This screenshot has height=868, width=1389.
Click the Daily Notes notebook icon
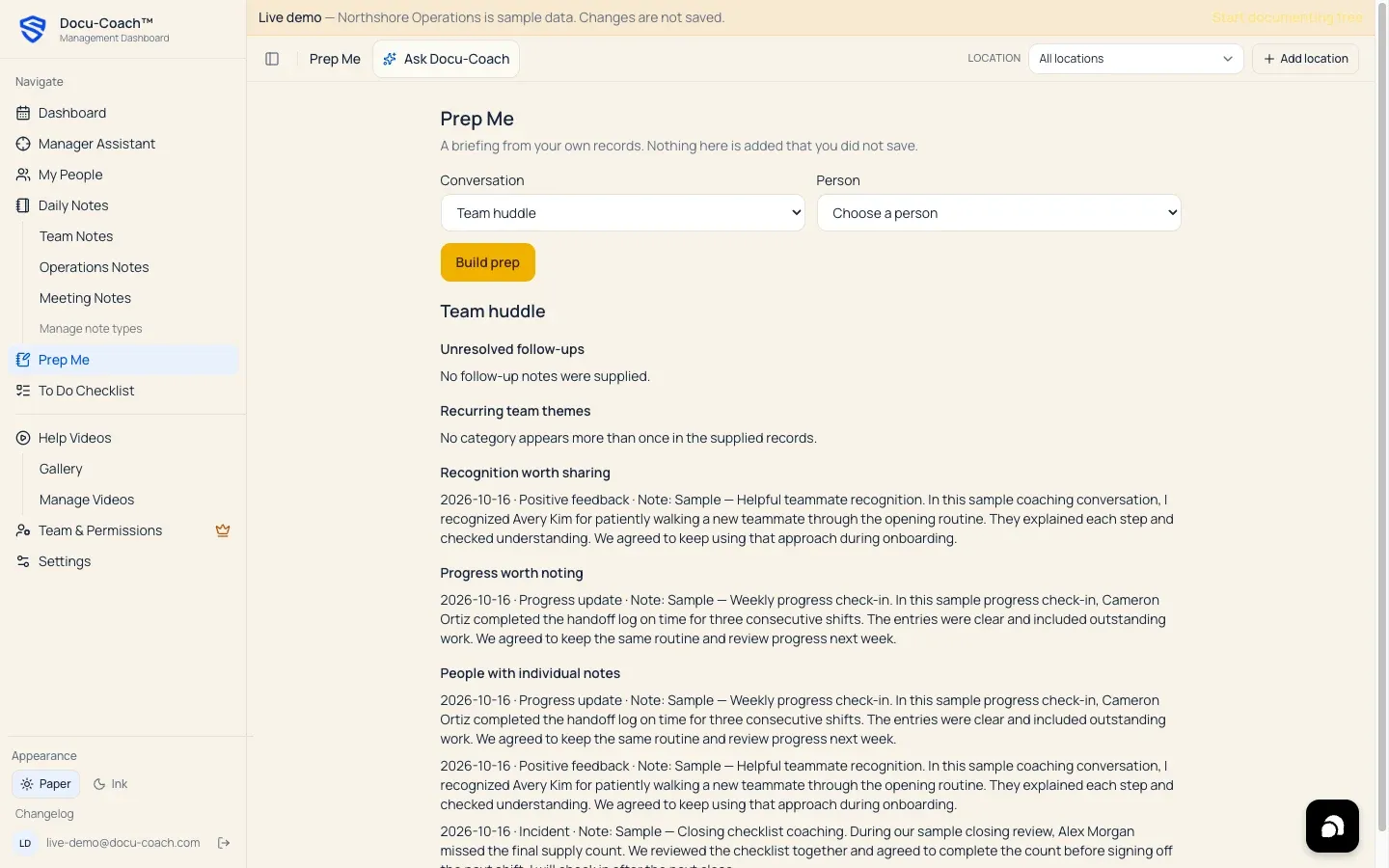[23, 205]
